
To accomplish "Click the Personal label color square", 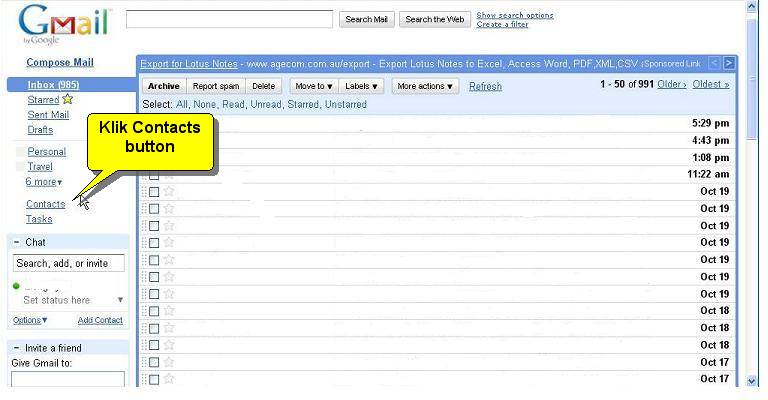I will [21, 152].
